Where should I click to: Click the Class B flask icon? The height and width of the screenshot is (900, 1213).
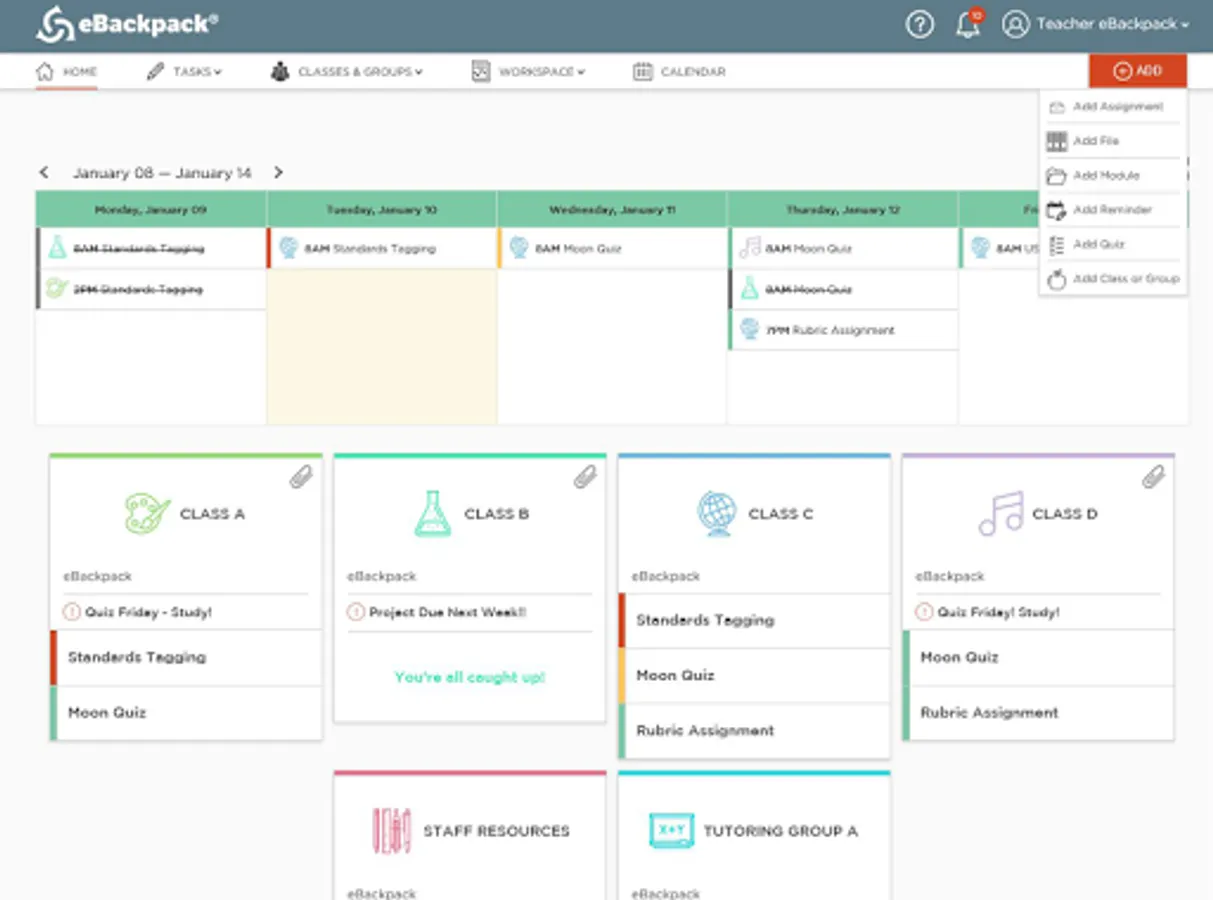tap(432, 514)
